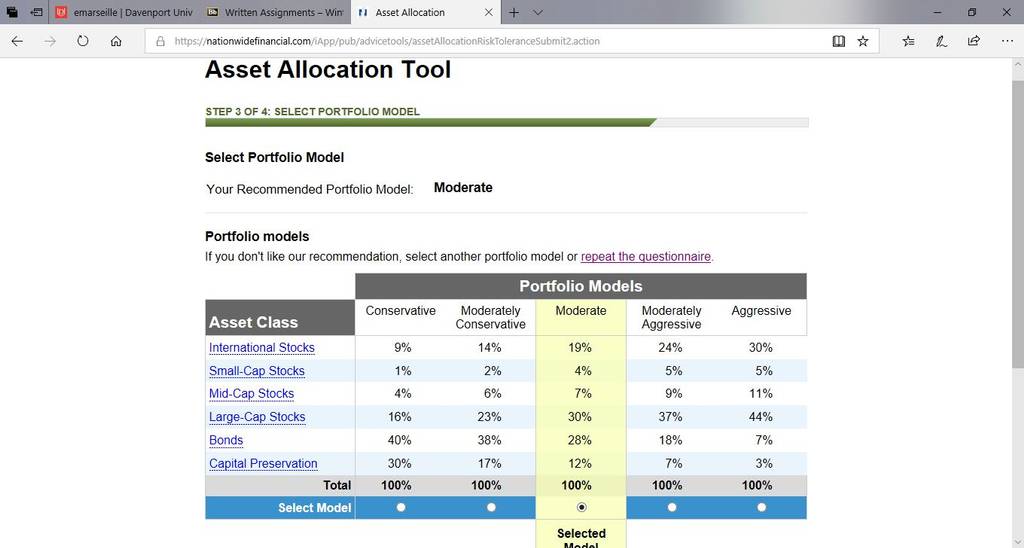
Task: Go to the browser home page
Action: 116,41
